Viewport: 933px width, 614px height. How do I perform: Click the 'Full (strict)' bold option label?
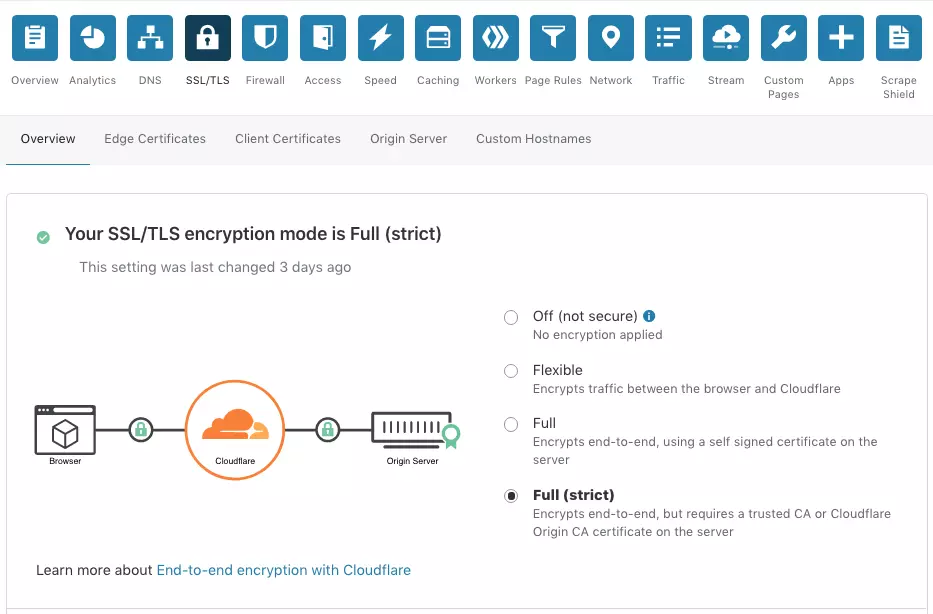point(574,495)
